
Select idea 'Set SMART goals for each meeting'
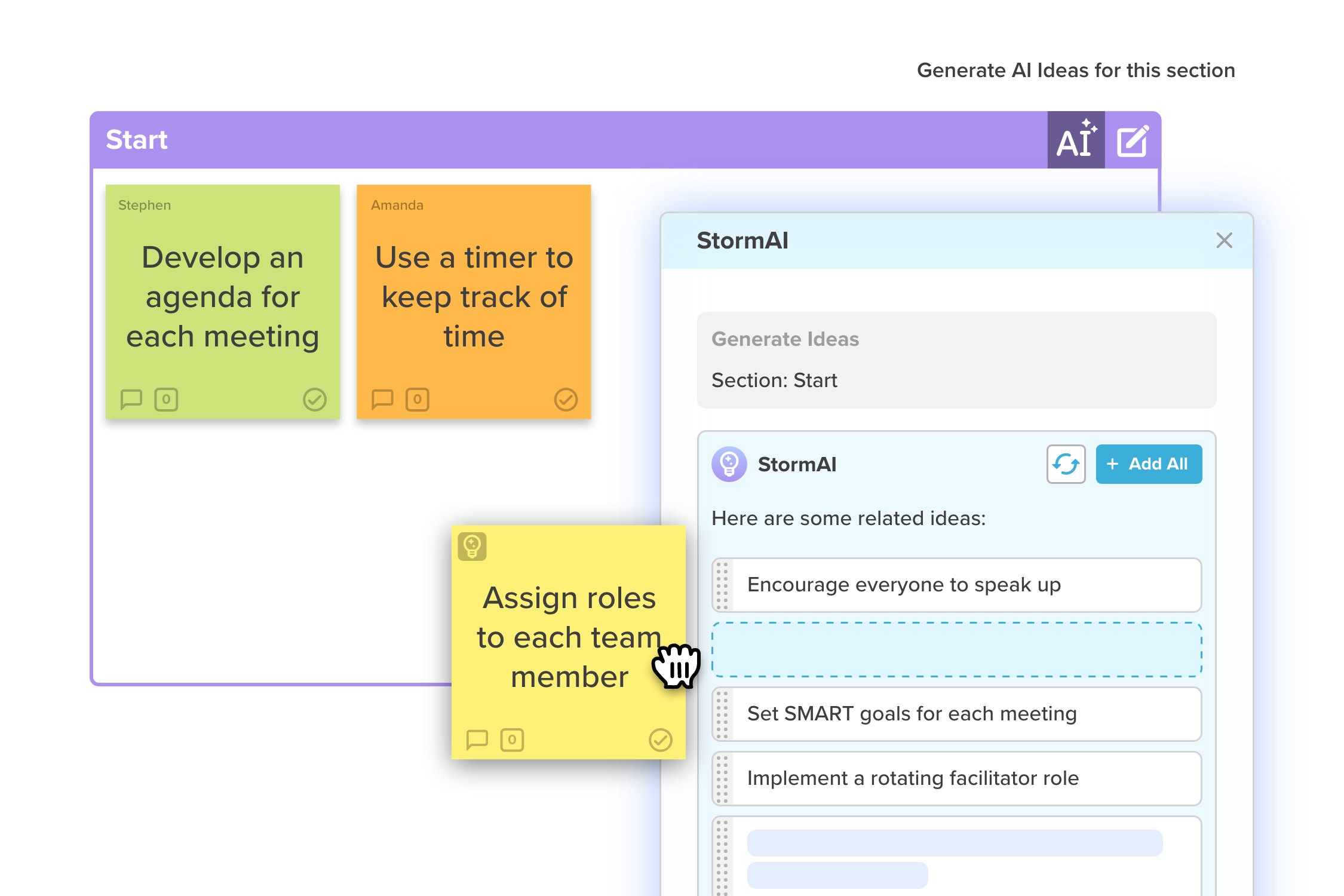pos(956,714)
